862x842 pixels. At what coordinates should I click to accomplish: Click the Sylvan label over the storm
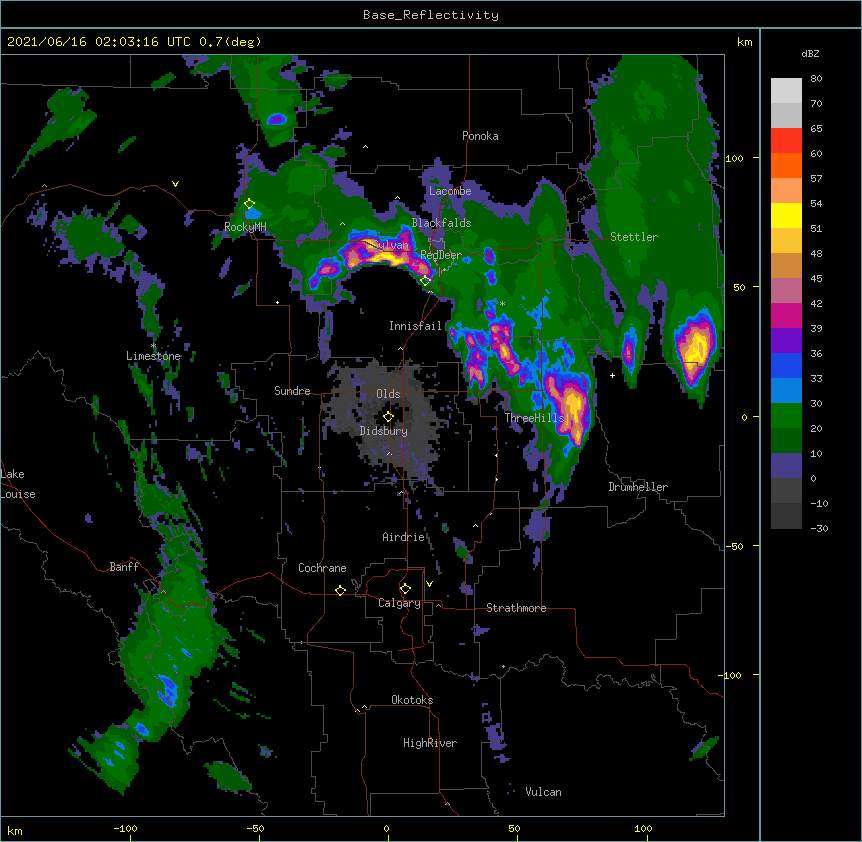click(391, 246)
